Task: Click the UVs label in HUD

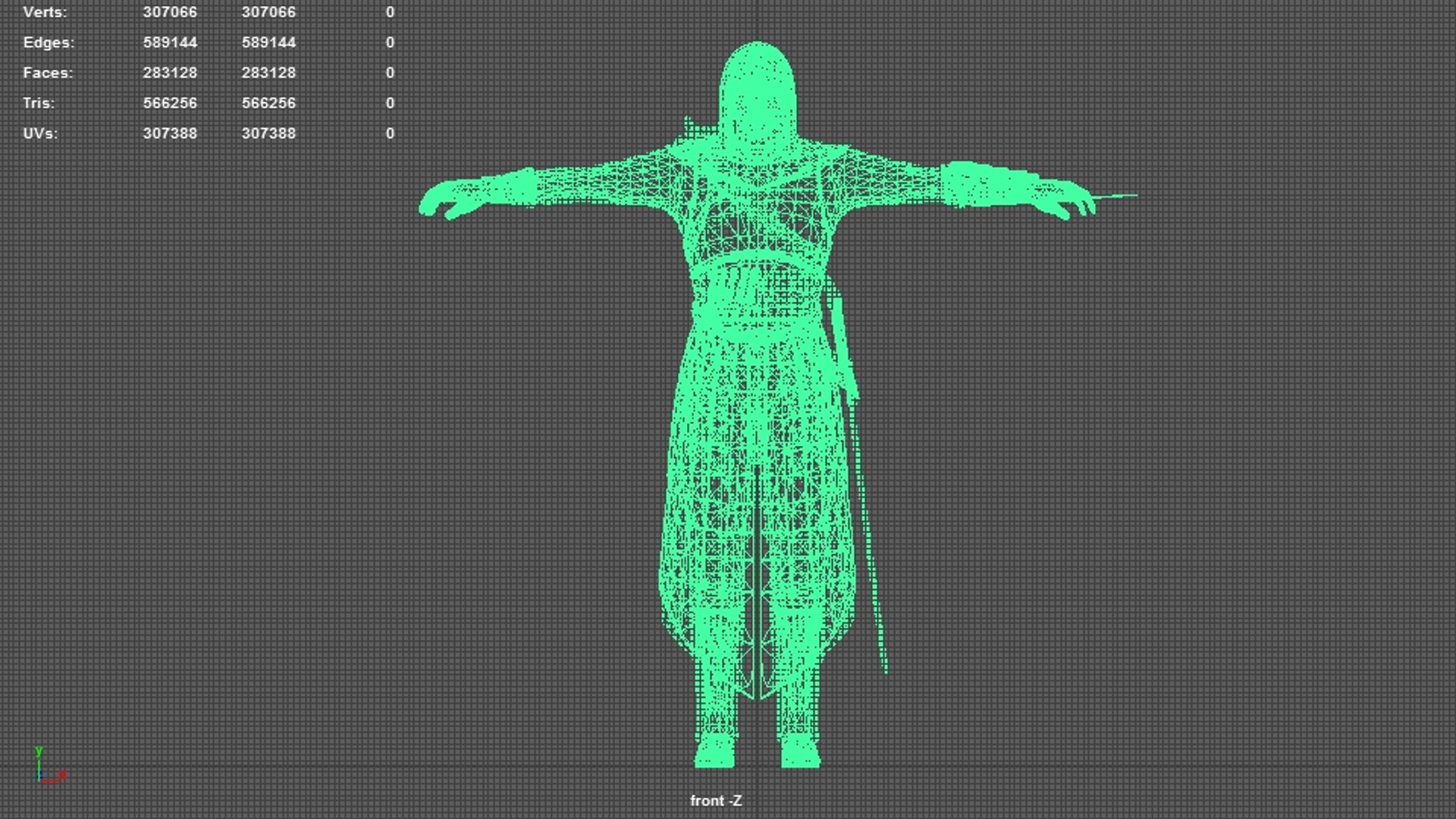Action: [40, 133]
